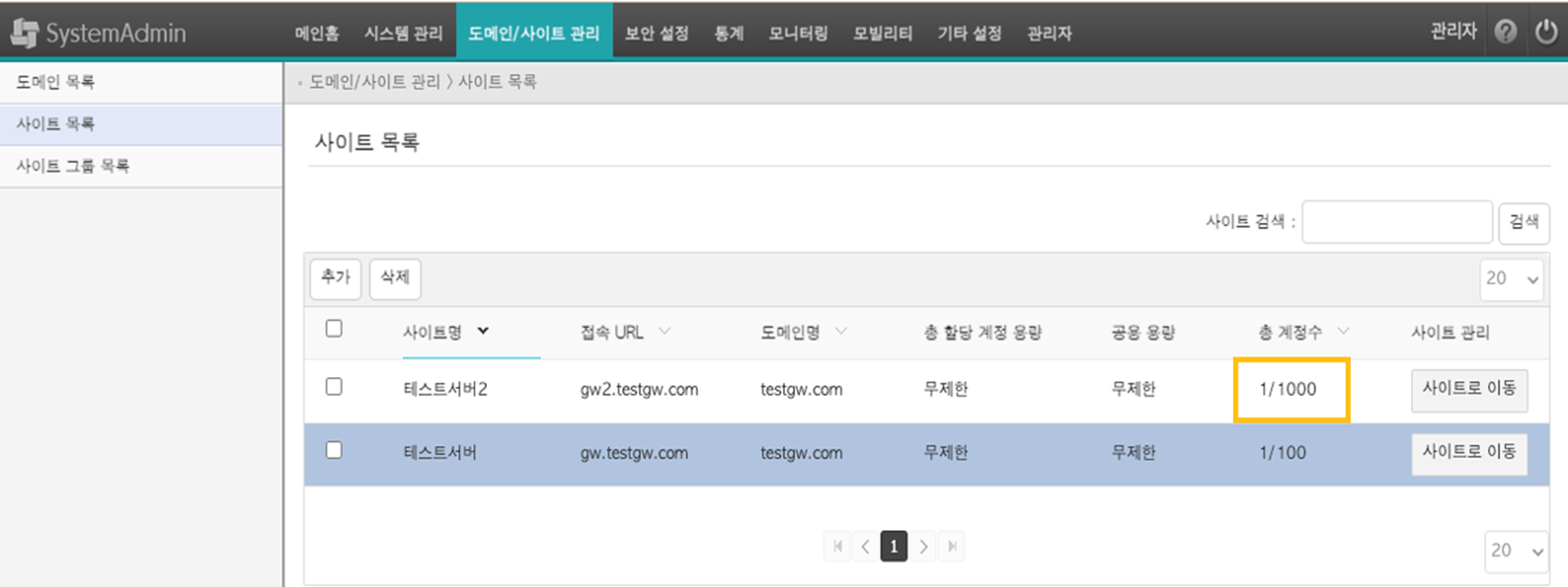The width and height of the screenshot is (1568, 587).
Task: Go to next page arrow
Action: tap(923, 546)
